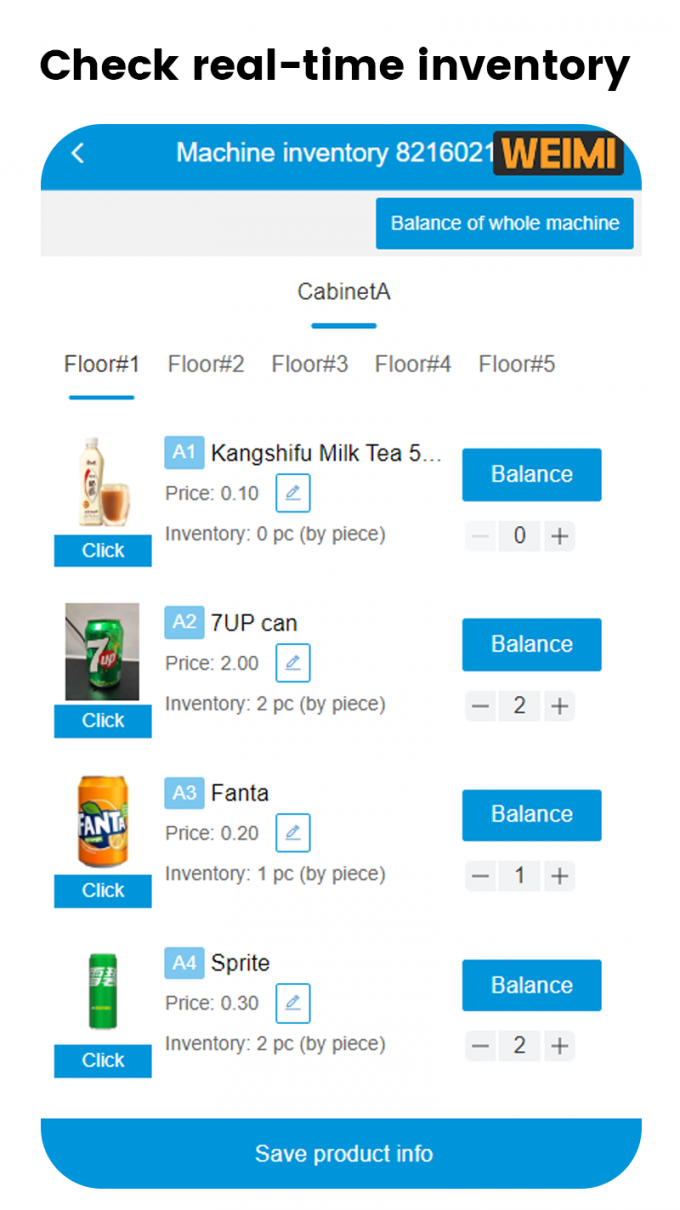The width and height of the screenshot is (680, 1210).
Task: Decrease Fanta inventory with minus
Action: (x=481, y=876)
